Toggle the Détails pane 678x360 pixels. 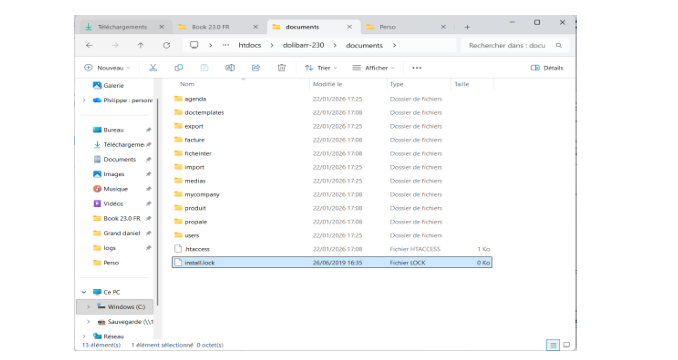point(547,68)
